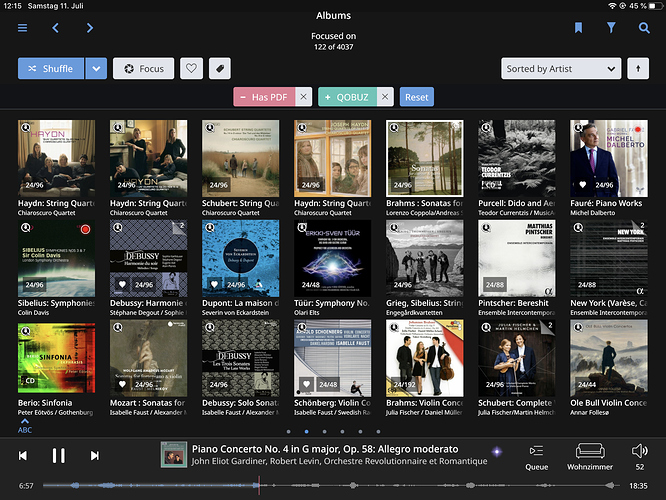Skip to the previous track
The image size is (666, 500).
coord(23,455)
